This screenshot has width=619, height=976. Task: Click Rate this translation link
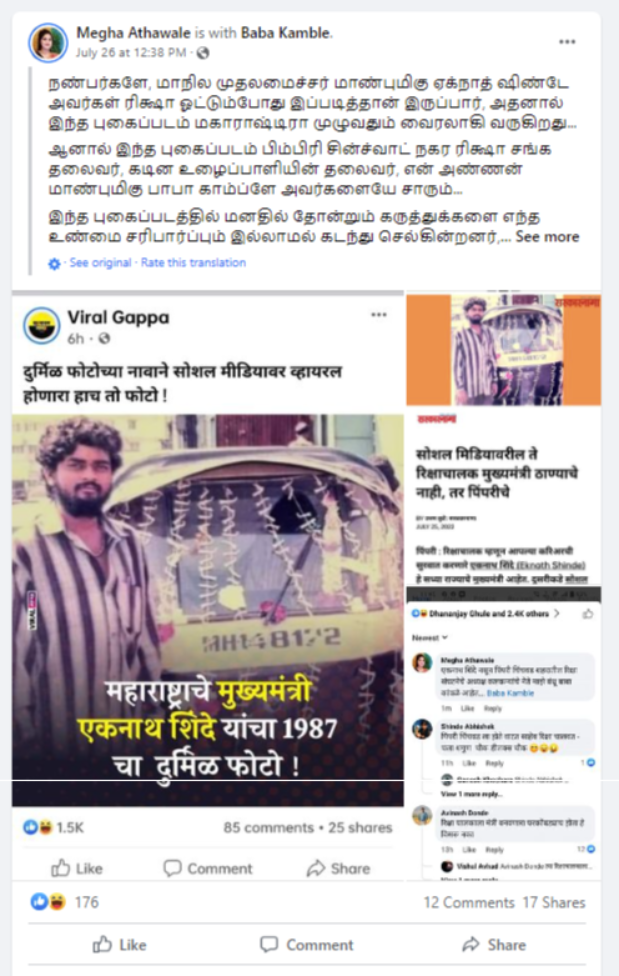pyautogui.click(x=193, y=263)
